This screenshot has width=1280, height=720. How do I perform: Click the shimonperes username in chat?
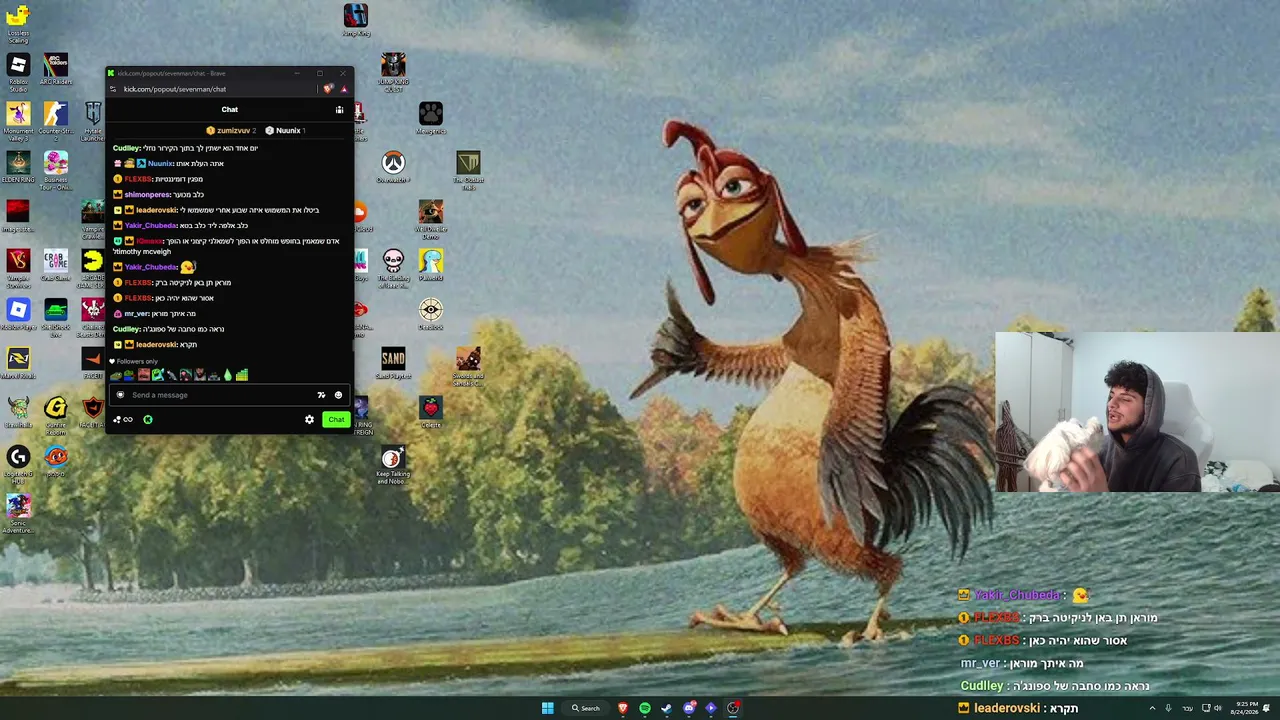[x=147, y=195]
